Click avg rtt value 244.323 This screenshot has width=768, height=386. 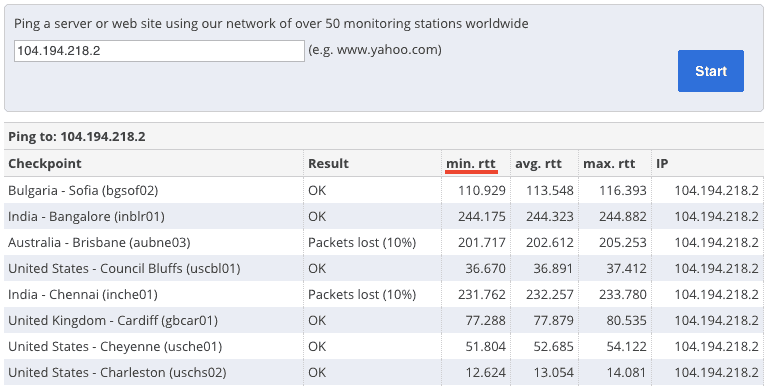tap(550, 217)
